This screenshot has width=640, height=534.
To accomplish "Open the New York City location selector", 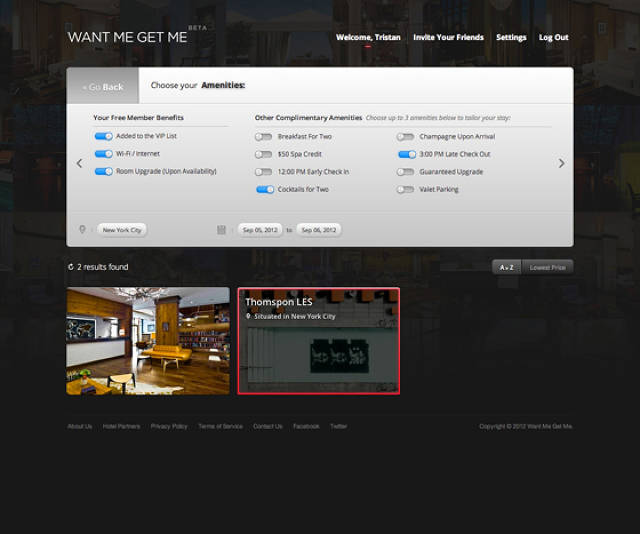I will 122,230.
